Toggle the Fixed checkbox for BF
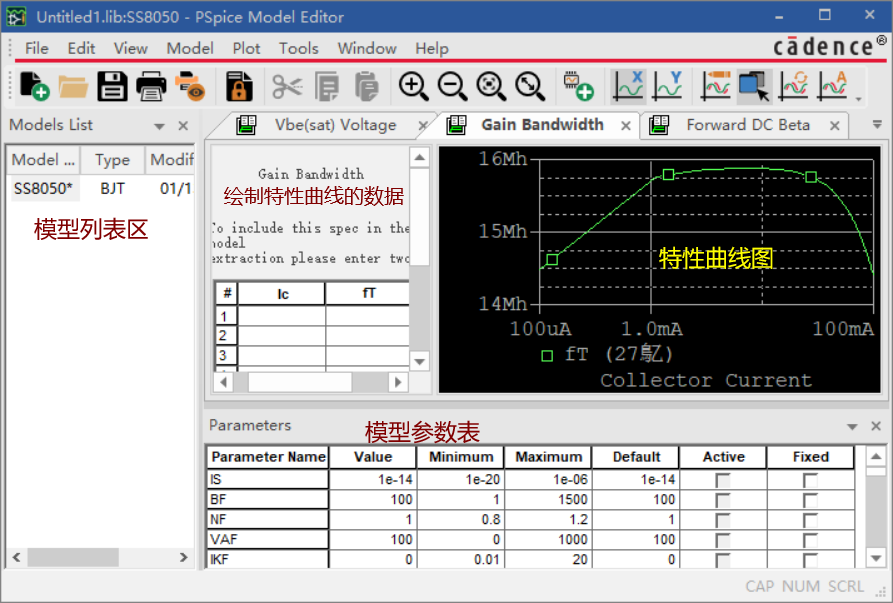 pyautogui.click(x=810, y=501)
